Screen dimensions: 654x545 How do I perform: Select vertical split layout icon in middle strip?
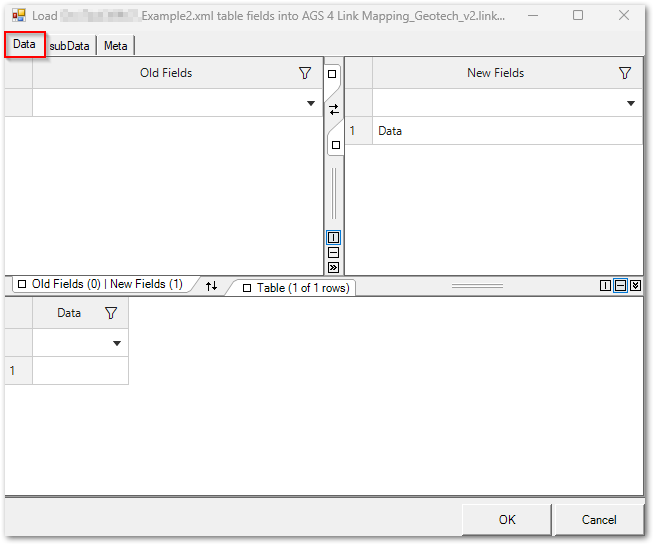click(334, 238)
